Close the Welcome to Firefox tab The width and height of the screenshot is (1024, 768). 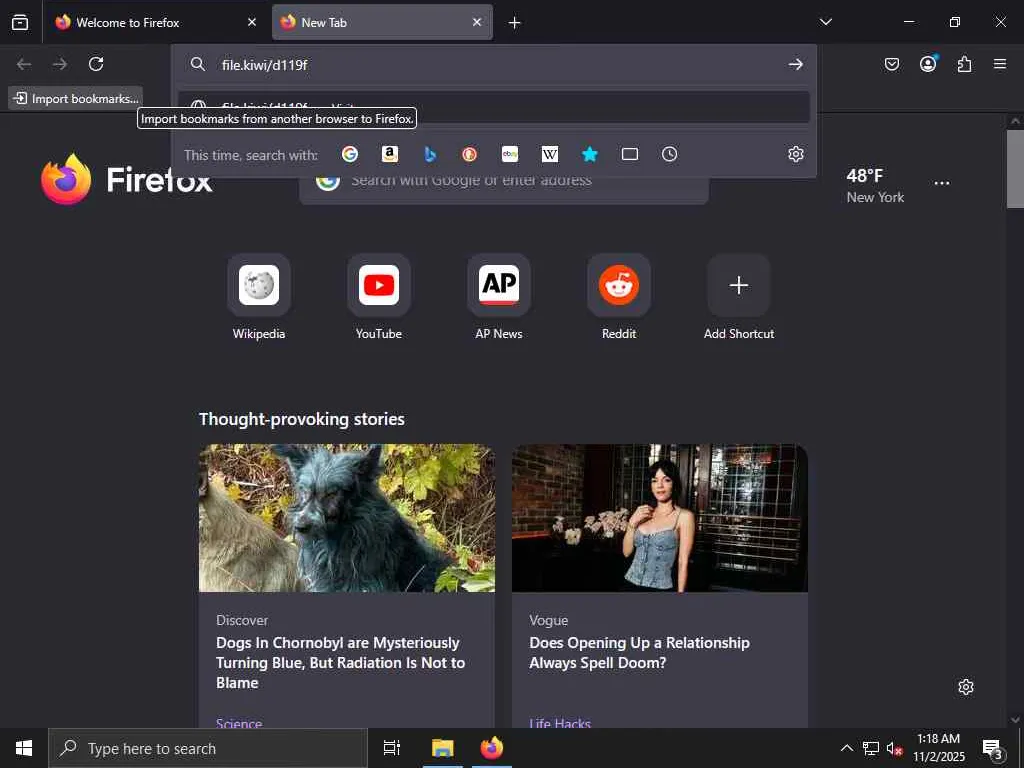(251, 22)
